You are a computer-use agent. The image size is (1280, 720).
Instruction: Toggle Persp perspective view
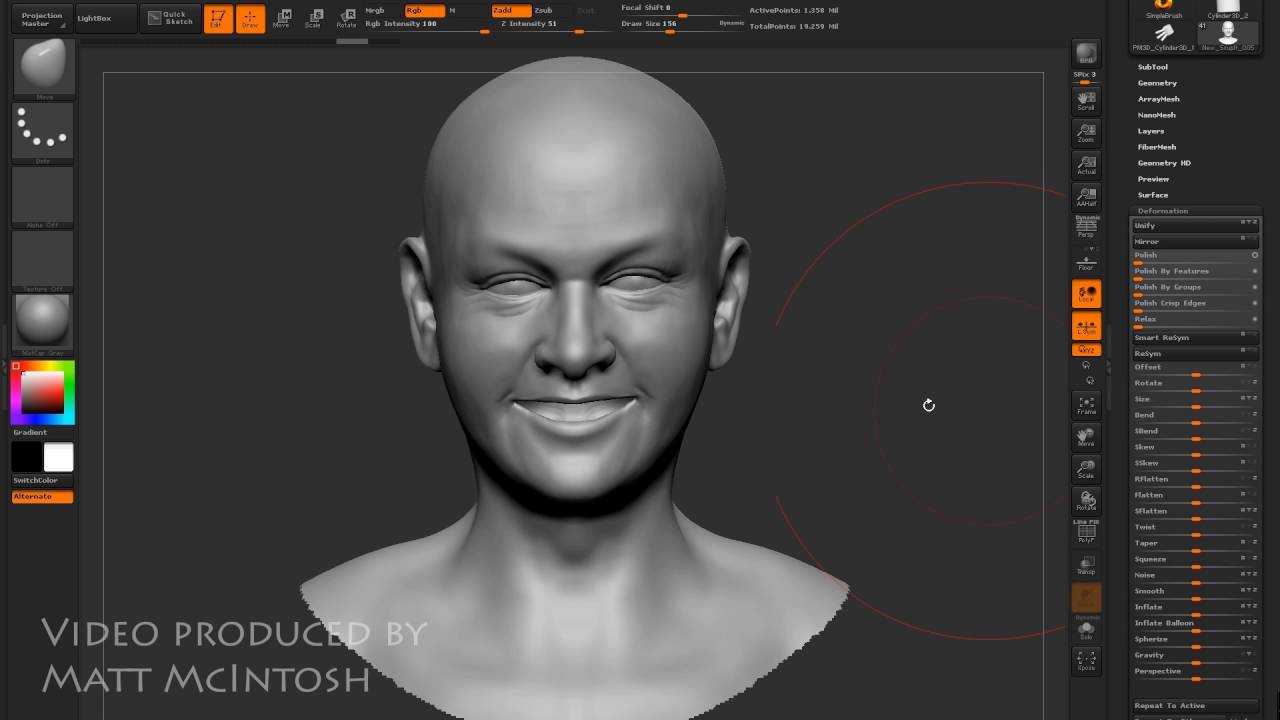(x=1086, y=228)
